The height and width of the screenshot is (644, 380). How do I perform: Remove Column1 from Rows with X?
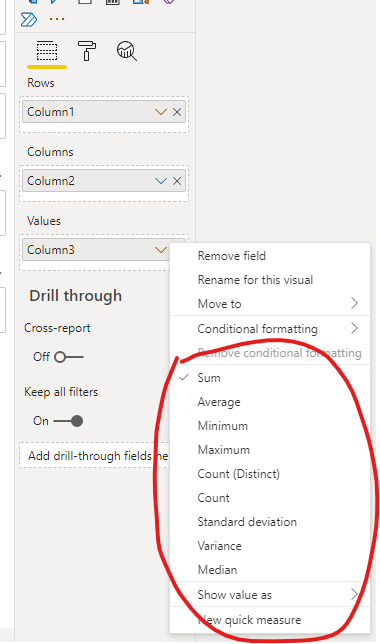[177, 112]
